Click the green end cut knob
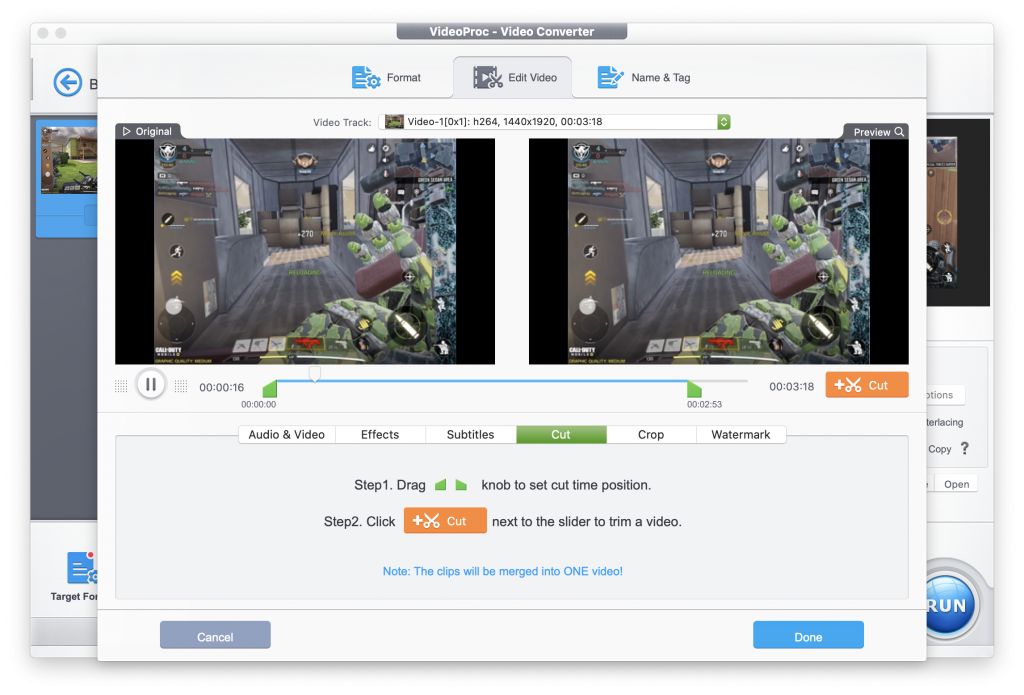The height and width of the screenshot is (695, 1024). pos(694,389)
